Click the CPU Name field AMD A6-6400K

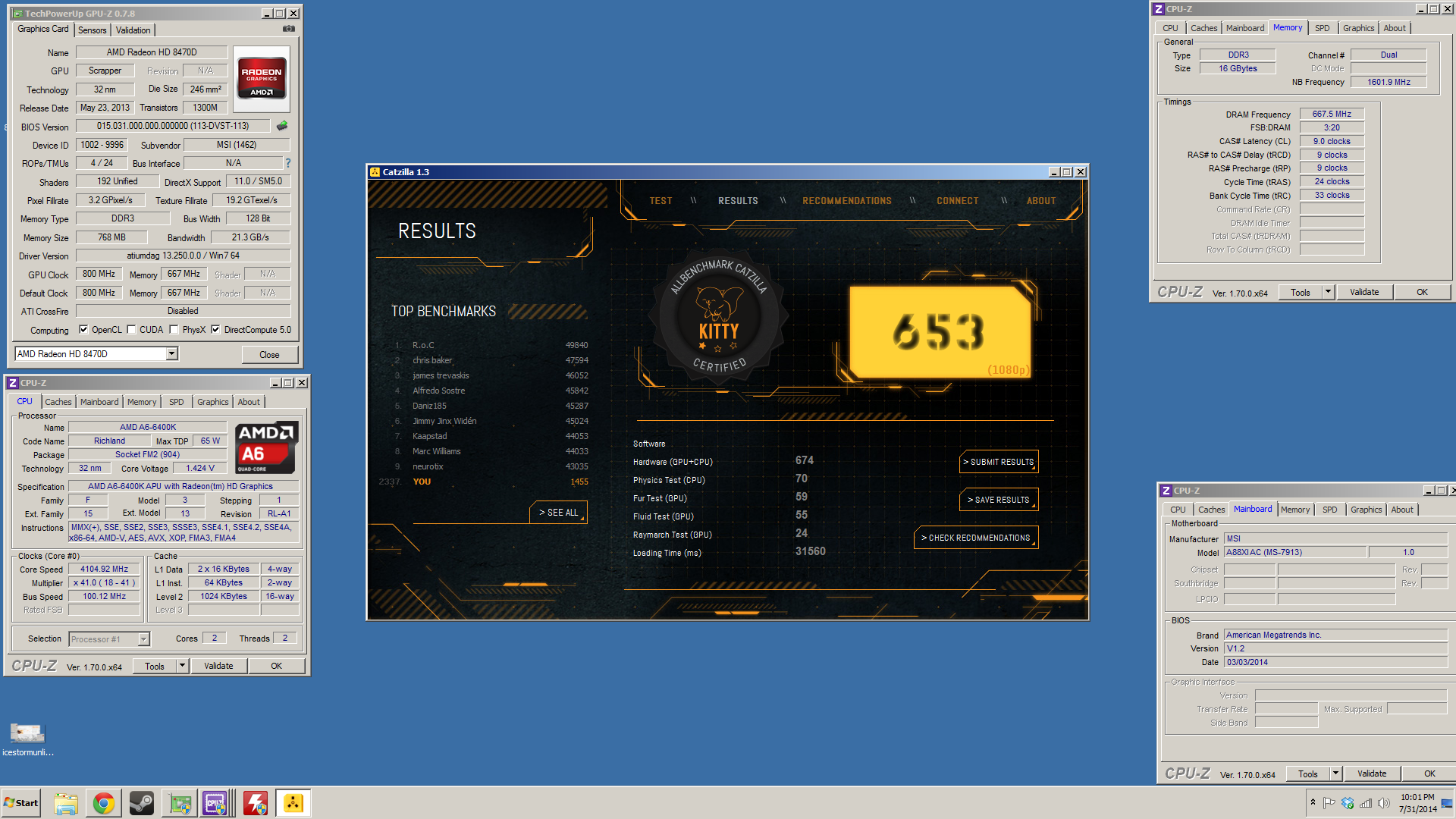tap(148, 427)
